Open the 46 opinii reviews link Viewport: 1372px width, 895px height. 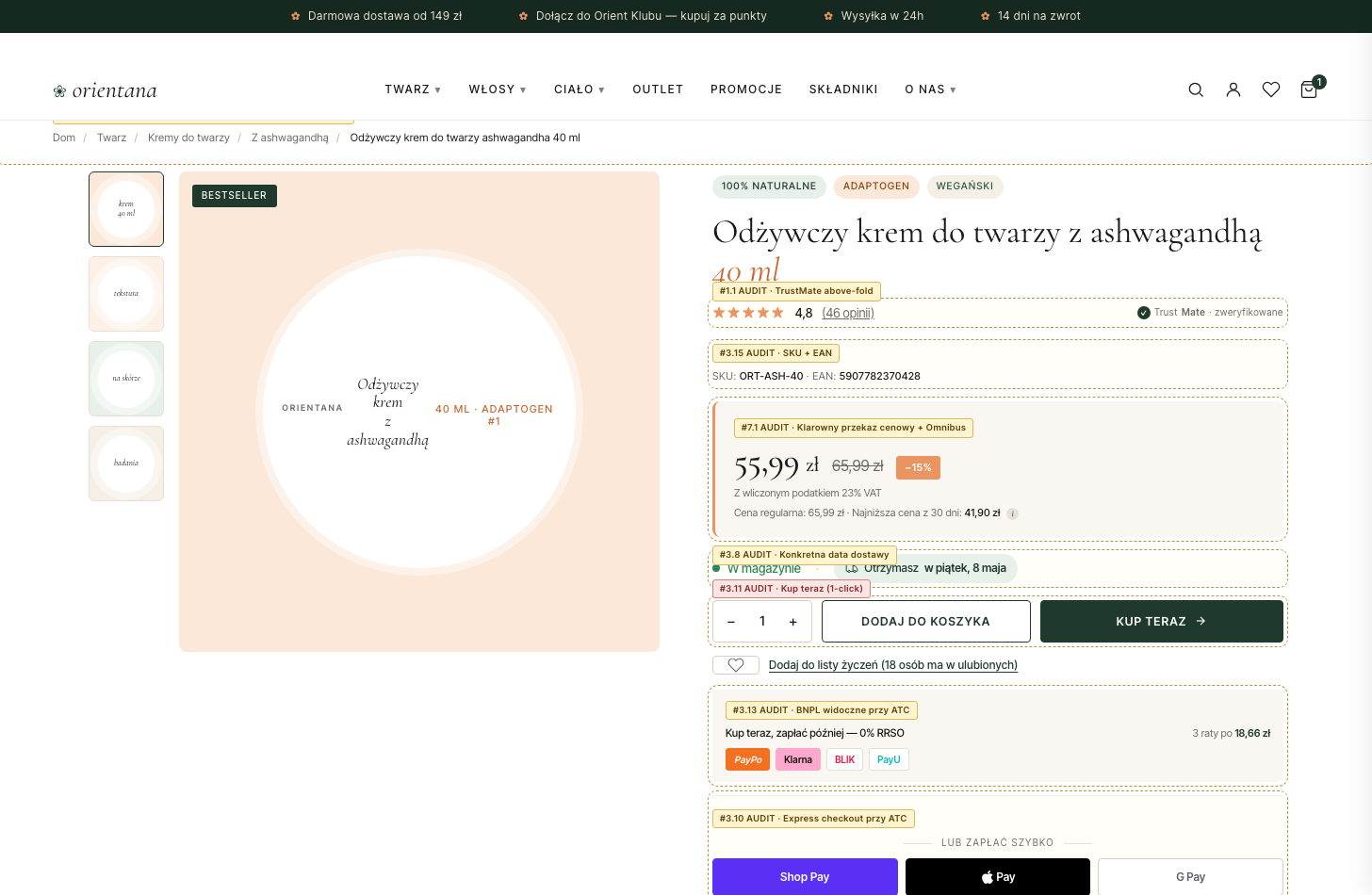tap(848, 313)
